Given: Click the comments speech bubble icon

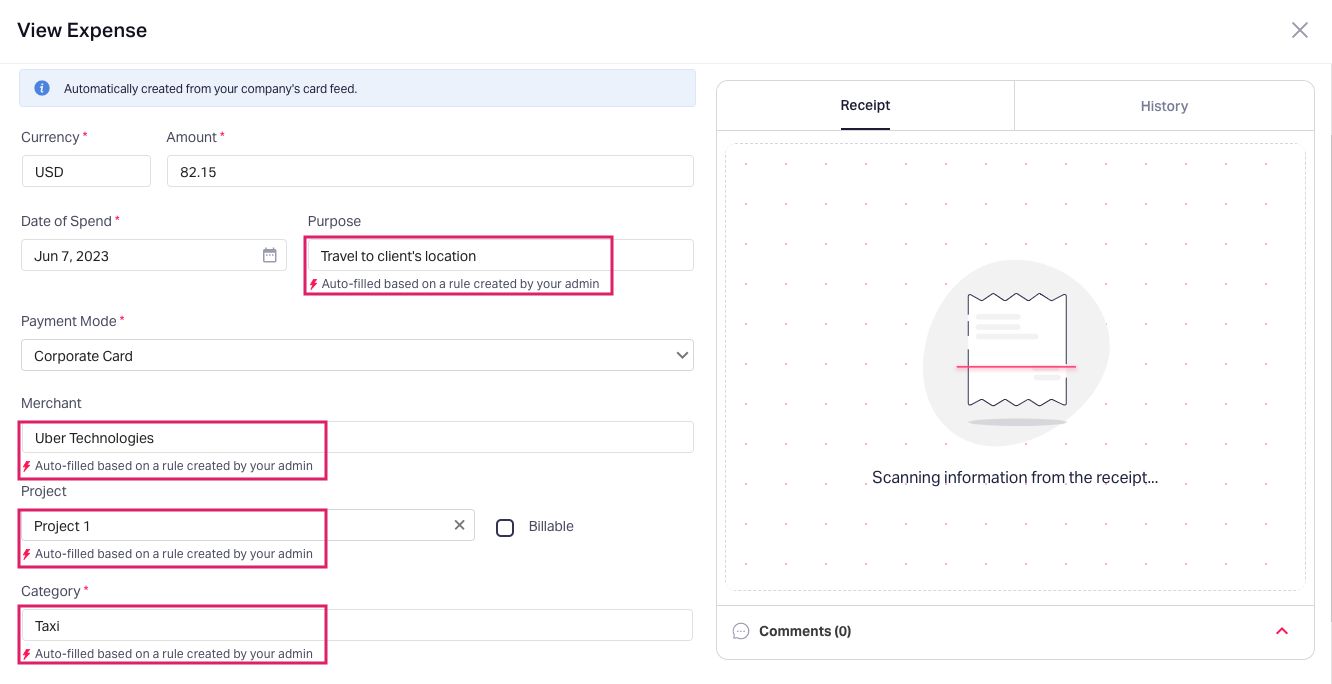Looking at the screenshot, I should tap(741, 631).
